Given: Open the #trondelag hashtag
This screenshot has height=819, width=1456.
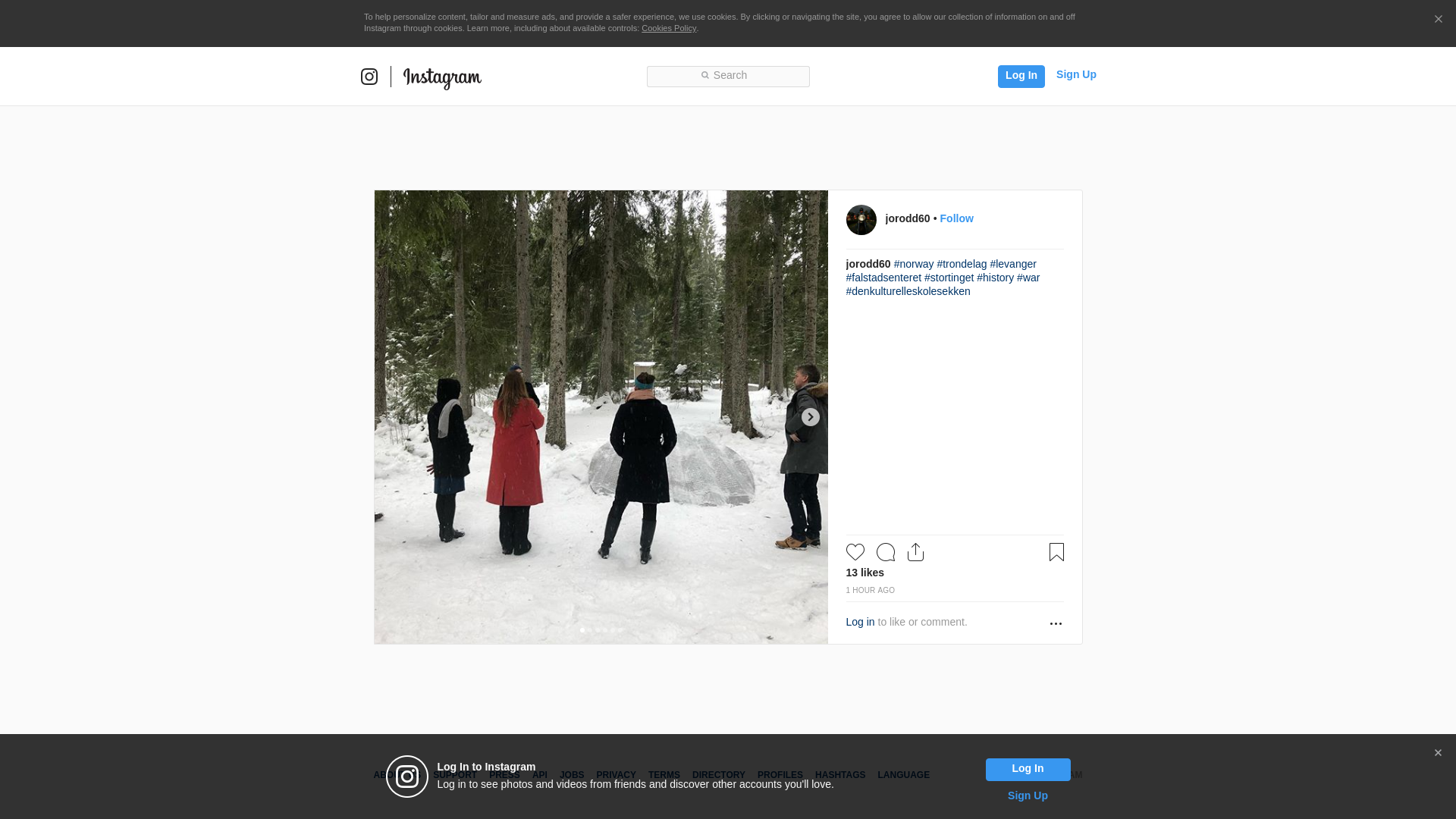Looking at the screenshot, I should click(x=962, y=264).
